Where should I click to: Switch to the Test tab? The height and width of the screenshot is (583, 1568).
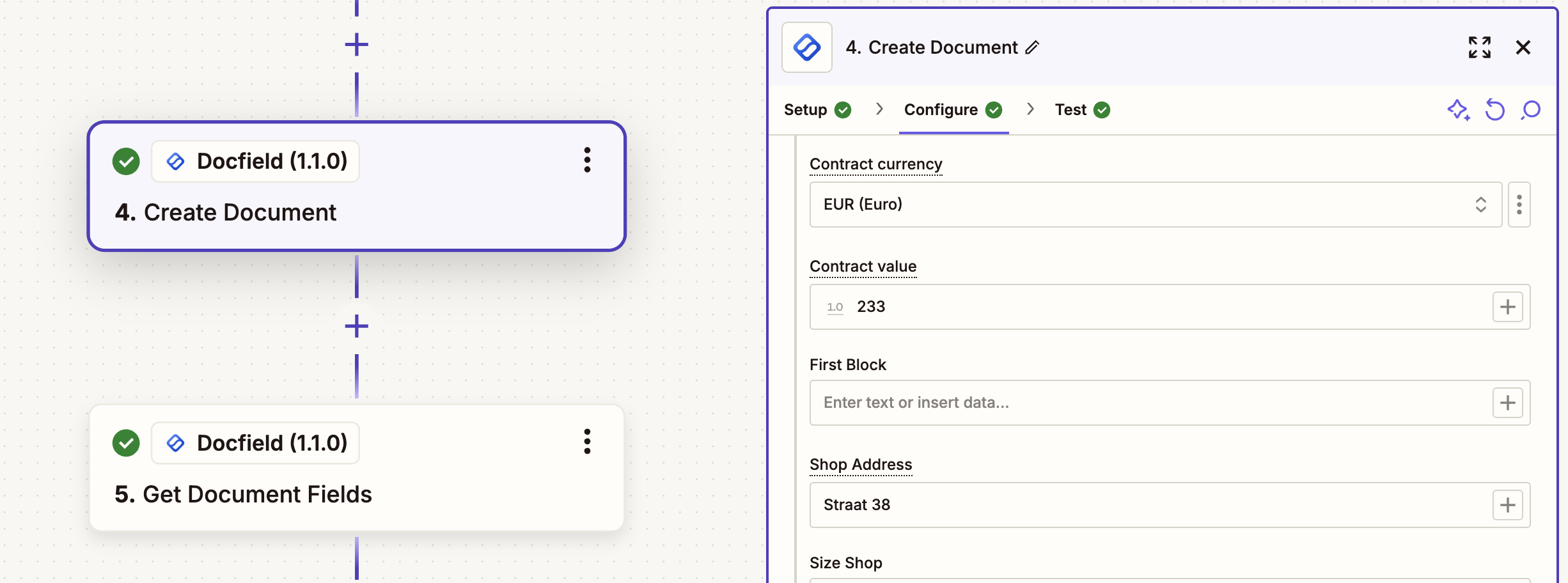tap(1083, 110)
